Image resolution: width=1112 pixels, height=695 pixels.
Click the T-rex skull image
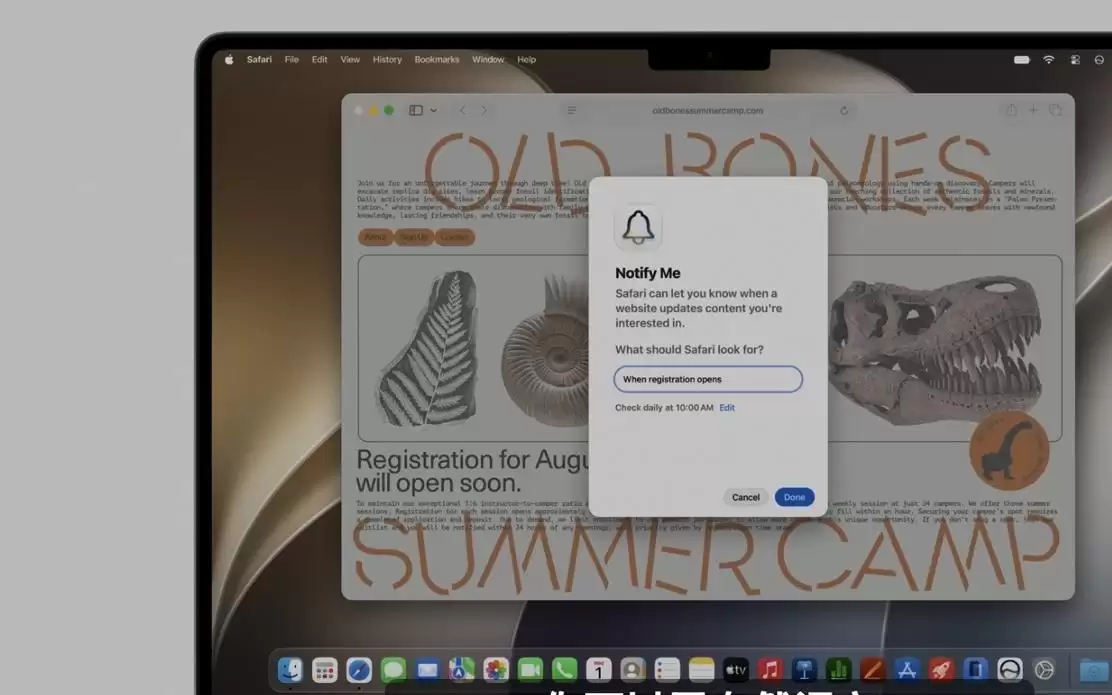coord(936,348)
